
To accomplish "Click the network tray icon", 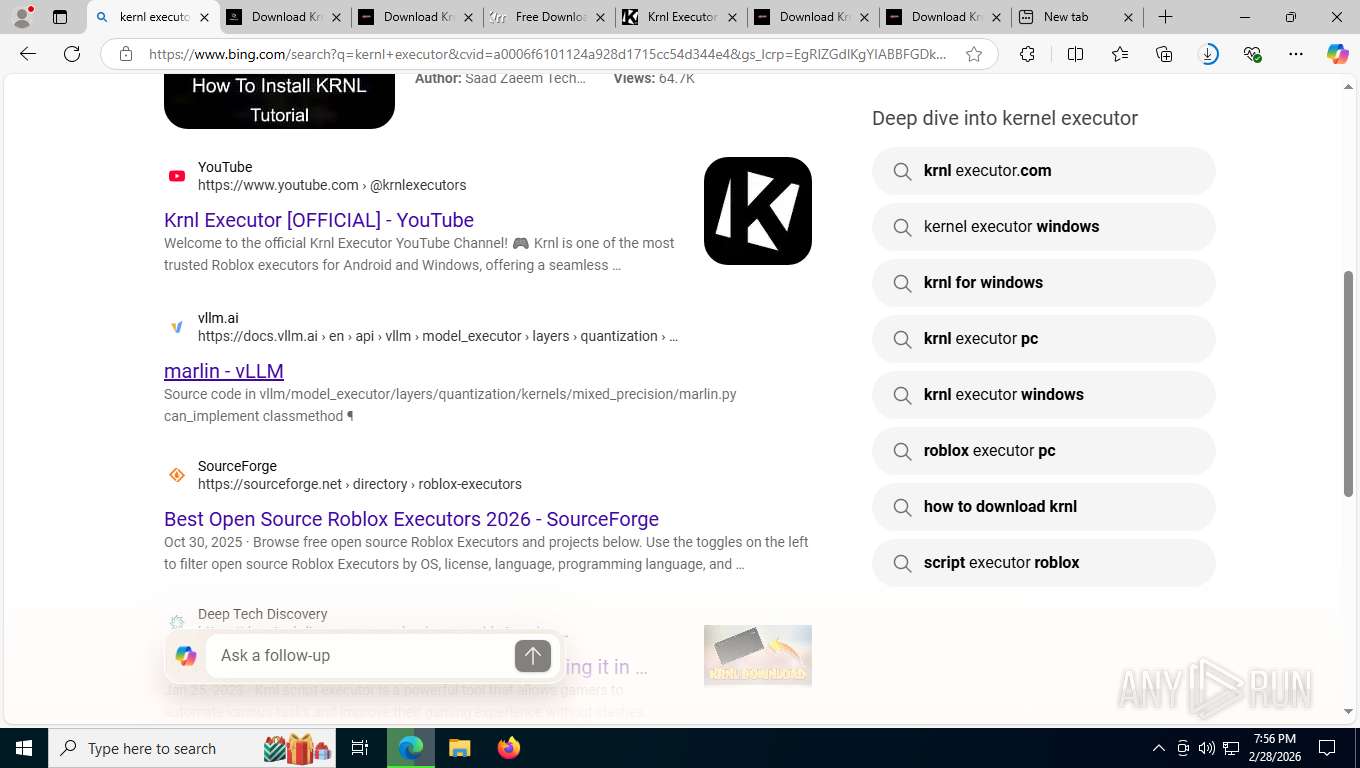I will coord(1231,748).
